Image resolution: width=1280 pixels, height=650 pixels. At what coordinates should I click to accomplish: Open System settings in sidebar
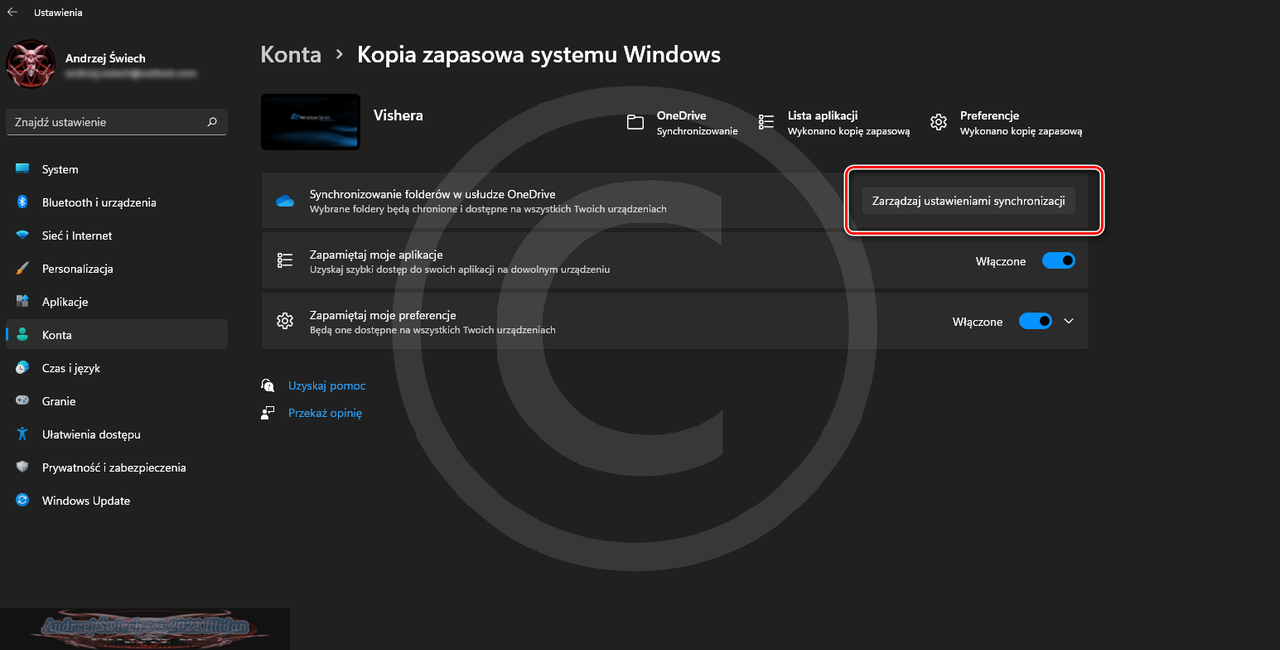click(x=117, y=169)
